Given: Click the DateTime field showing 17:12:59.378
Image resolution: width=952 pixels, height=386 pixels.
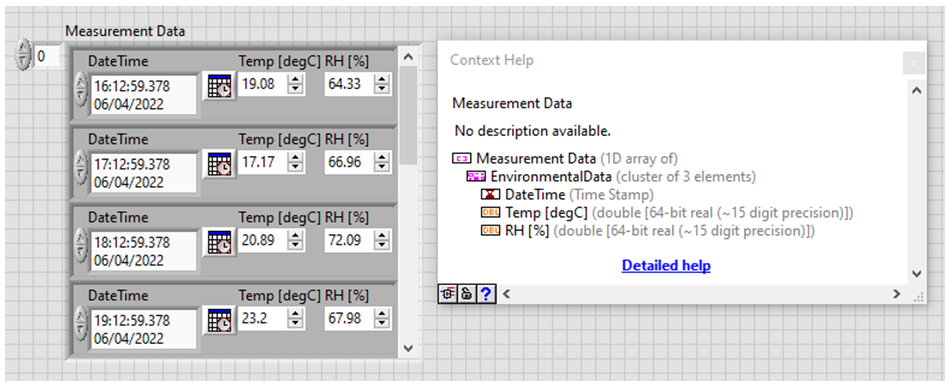Looking at the screenshot, I should (x=143, y=173).
